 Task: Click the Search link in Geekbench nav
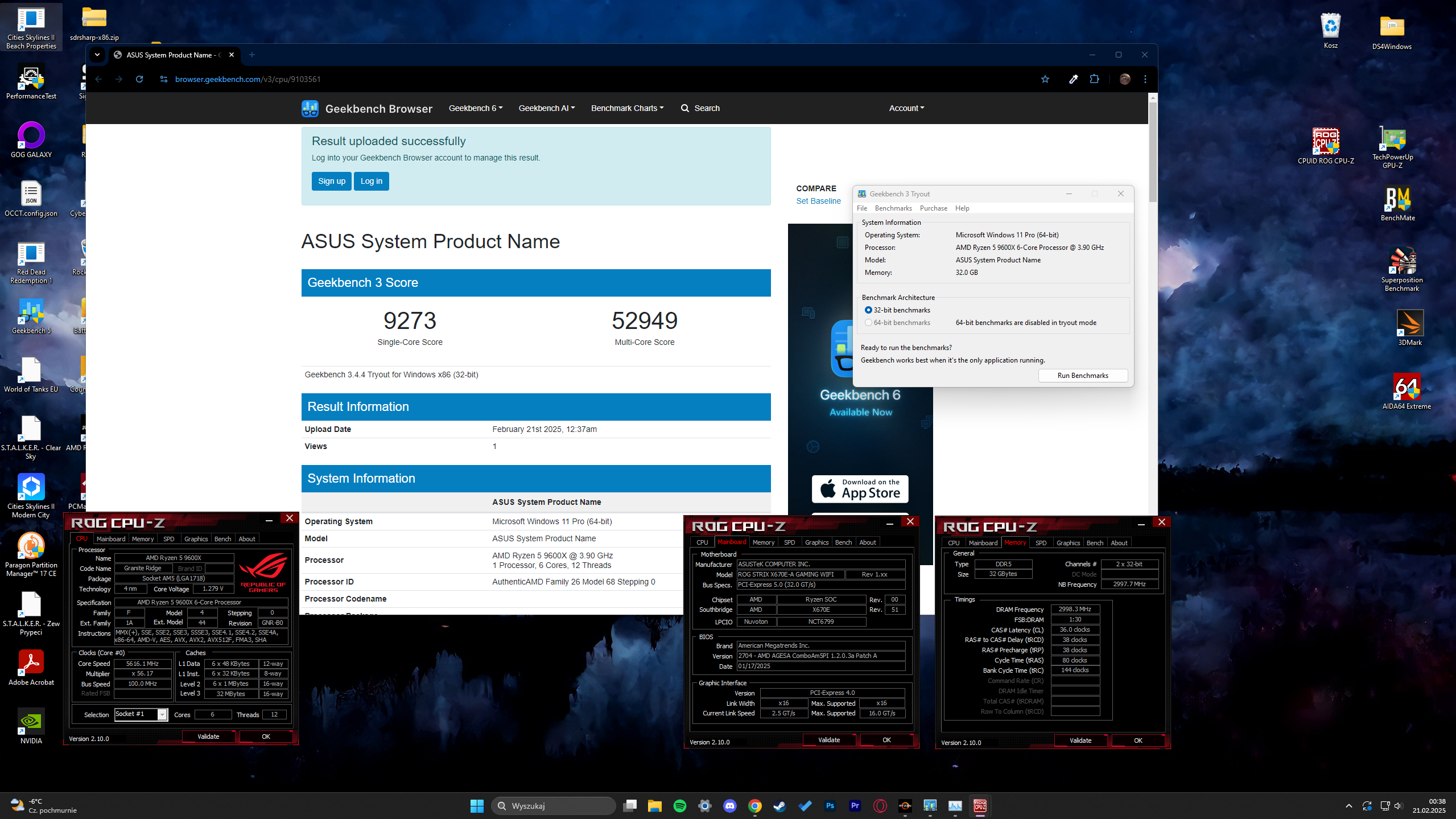700,108
